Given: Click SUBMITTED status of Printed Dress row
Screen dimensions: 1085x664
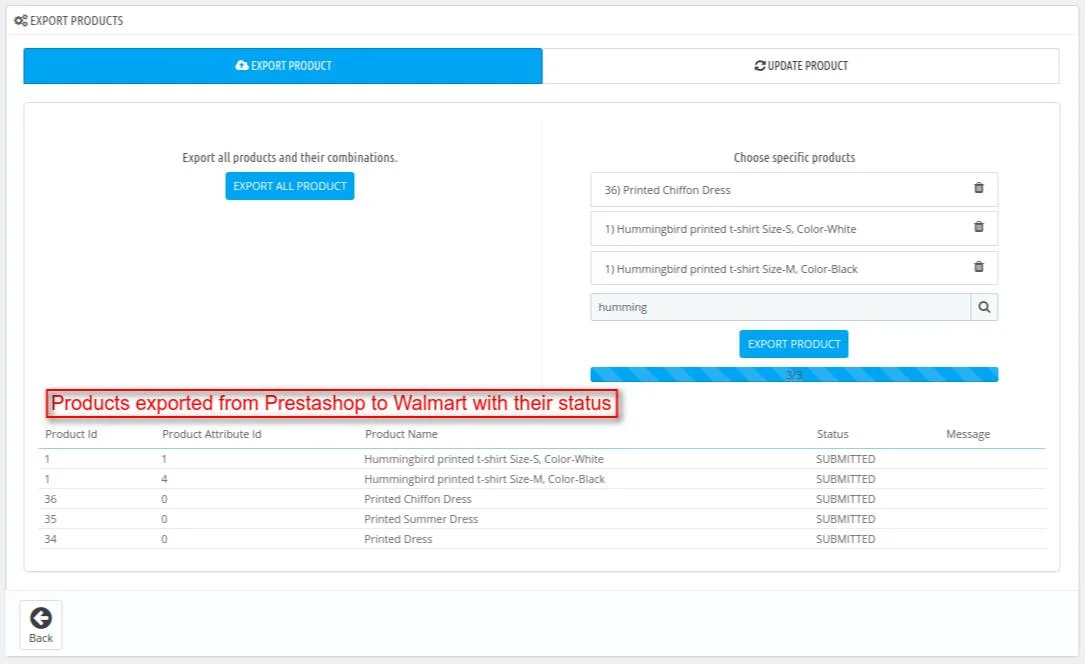Looking at the screenshot, I should (846, 540).
